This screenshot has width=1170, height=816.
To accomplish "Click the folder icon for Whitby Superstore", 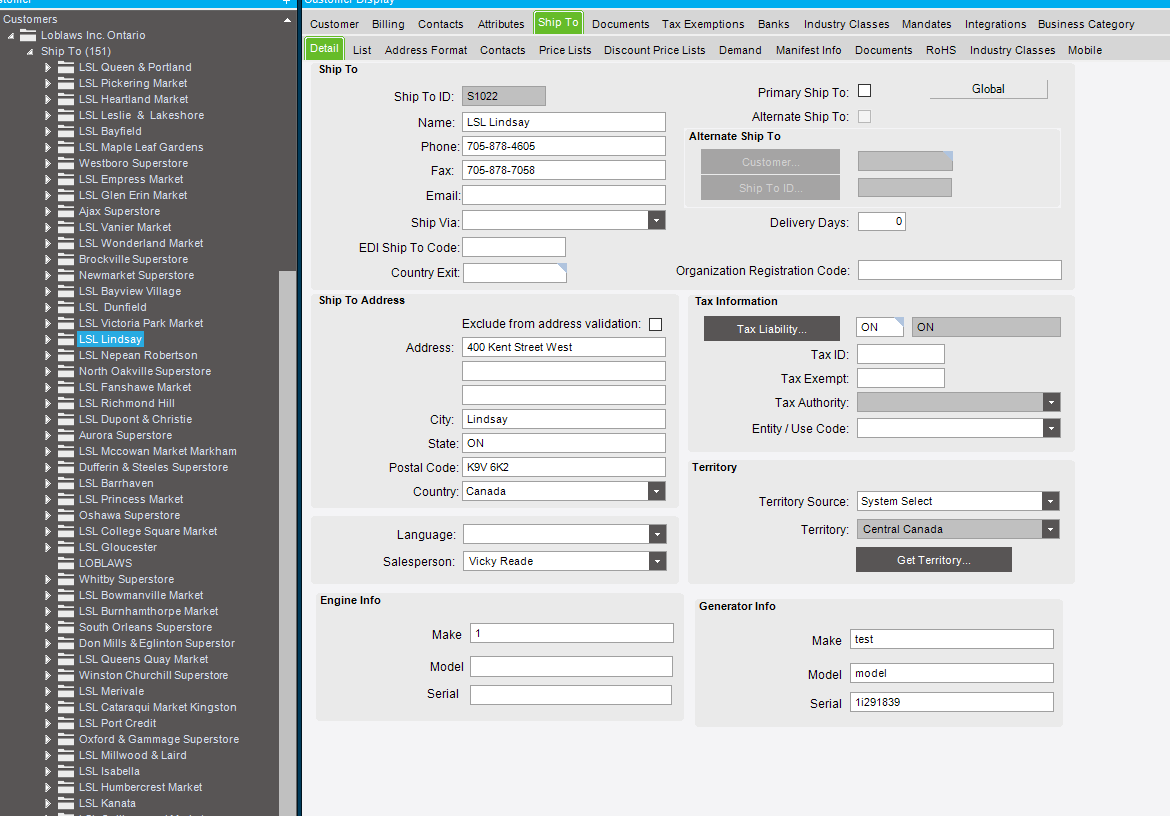I will (66, 579).
